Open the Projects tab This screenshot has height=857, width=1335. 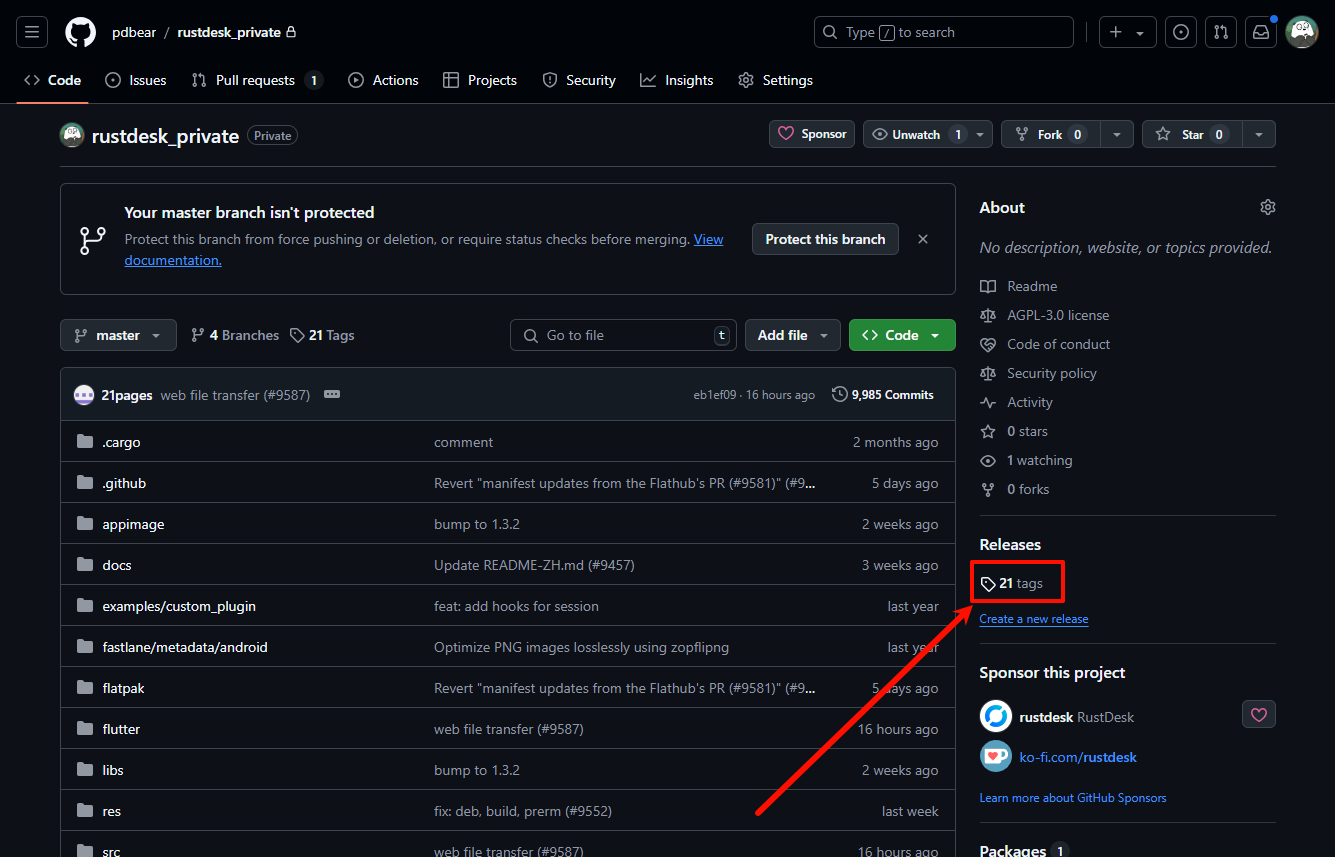click(480, 80)
